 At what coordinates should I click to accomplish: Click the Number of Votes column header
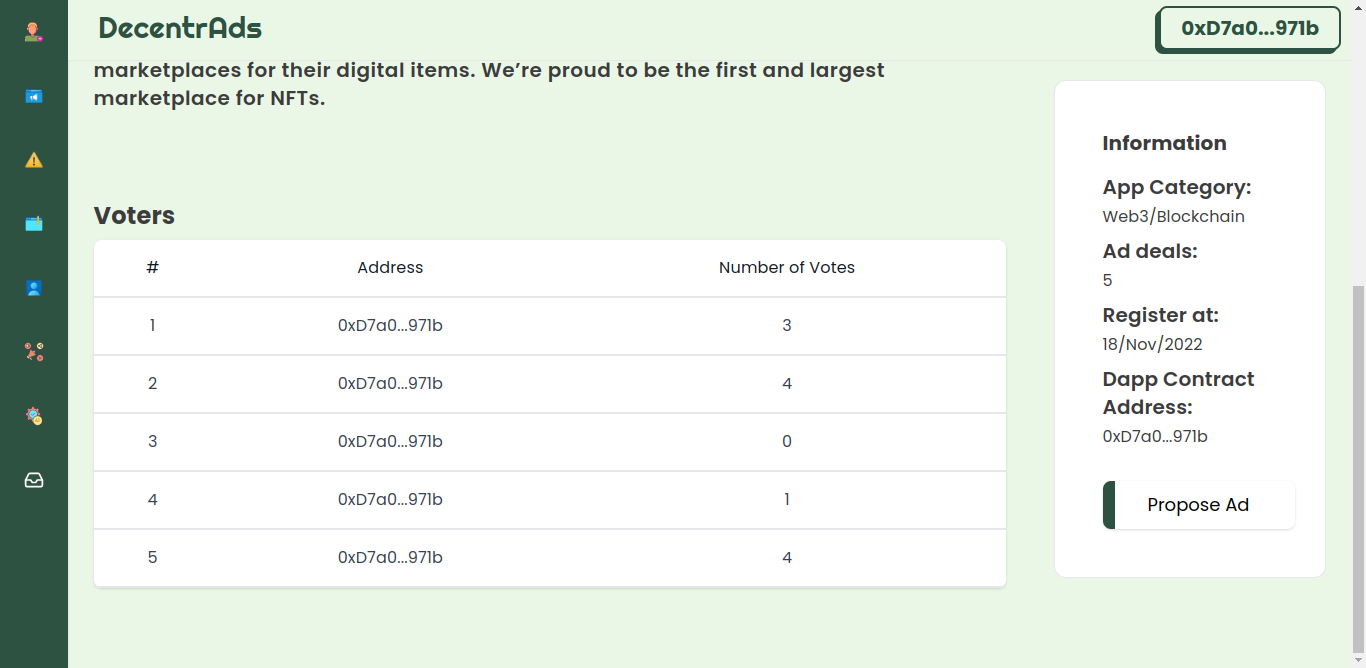tap(787, 268)
